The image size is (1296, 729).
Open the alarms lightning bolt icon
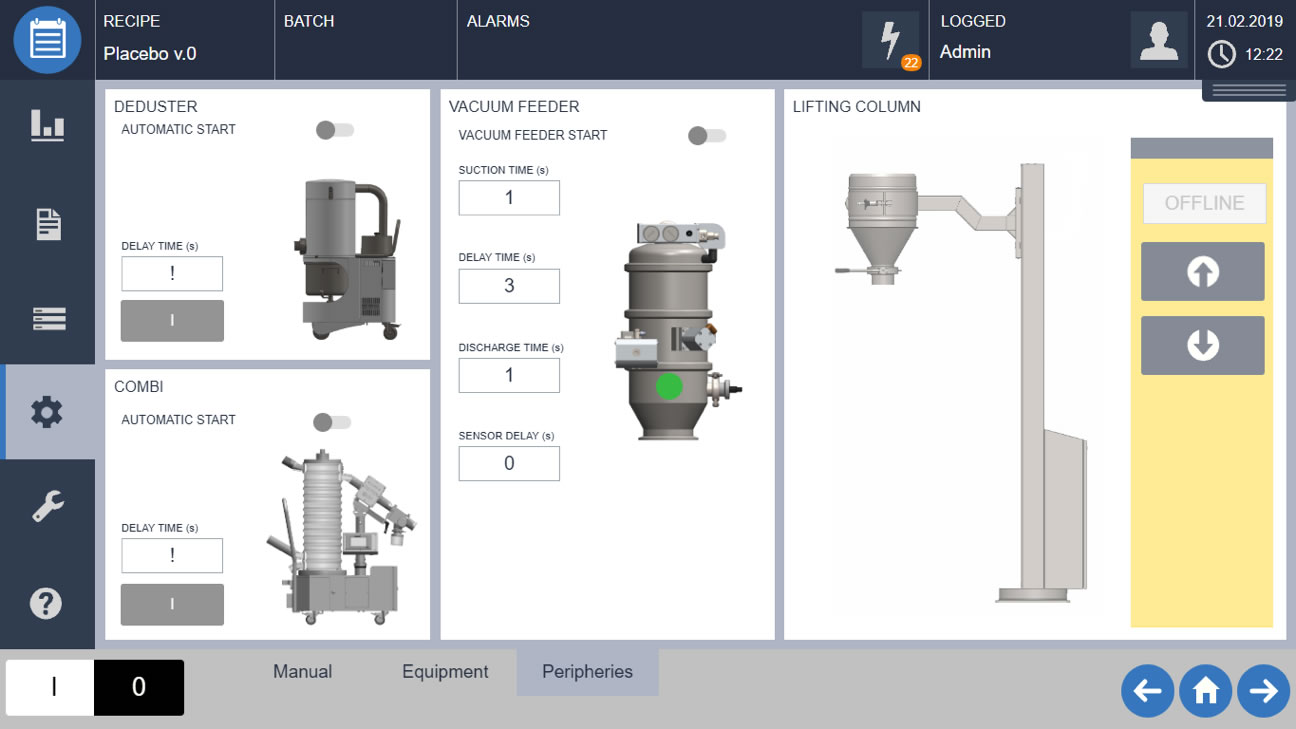pyautogui.click(x=890, y=40)
